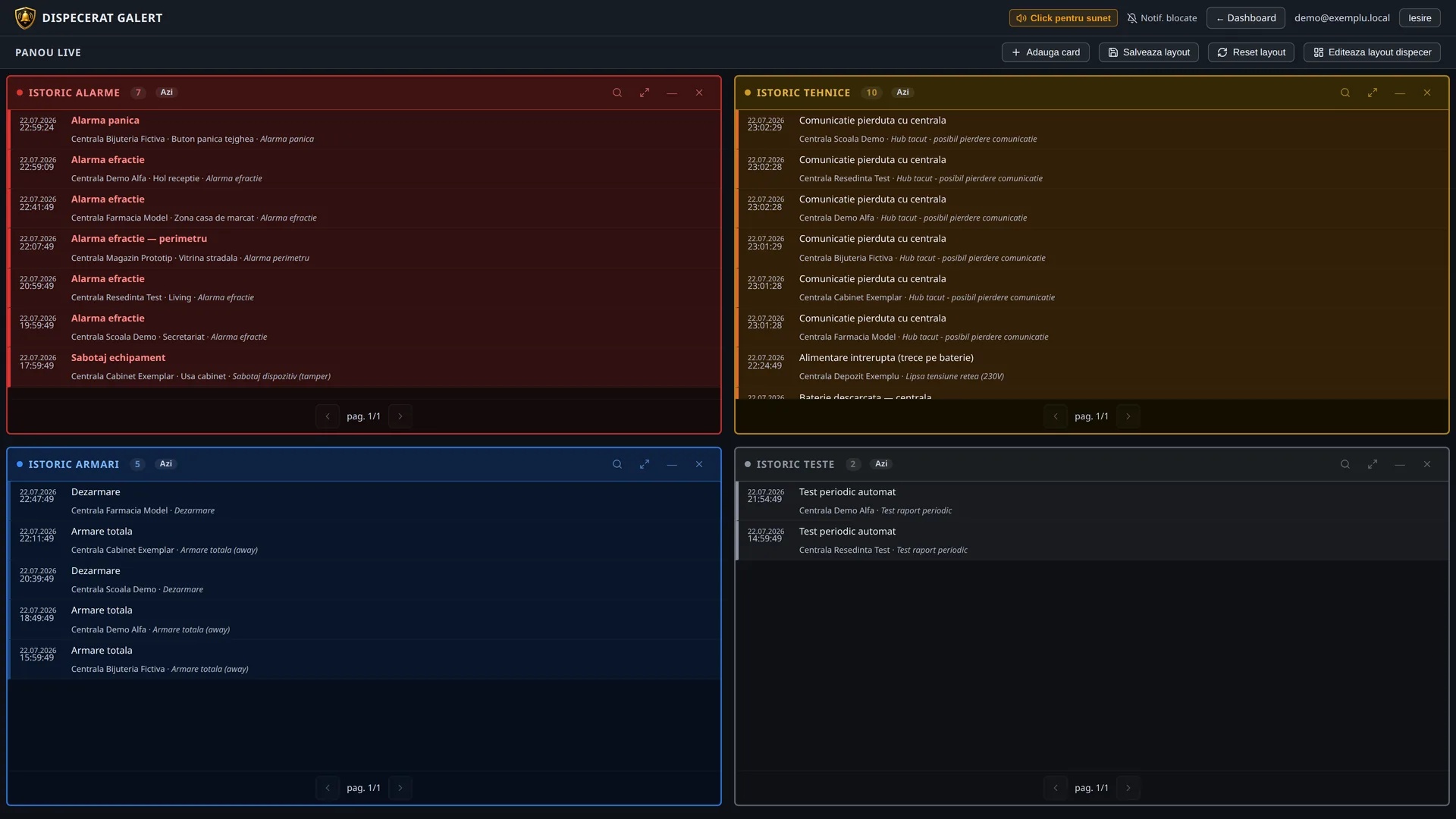
Task: Go to next page in Istoric Teste
Action: point(1128,788)
